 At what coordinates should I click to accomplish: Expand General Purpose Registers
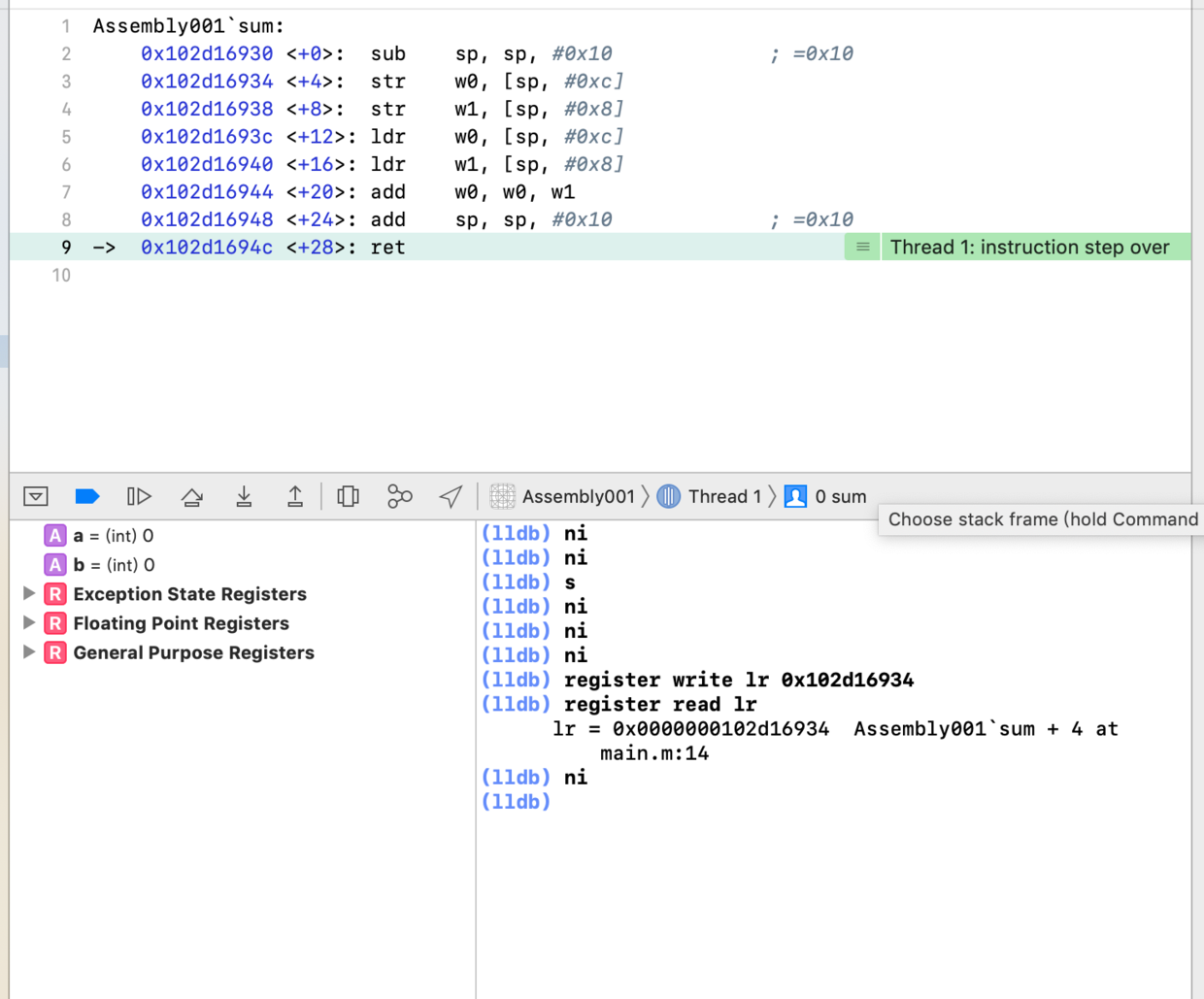click(x=29, y=651)
